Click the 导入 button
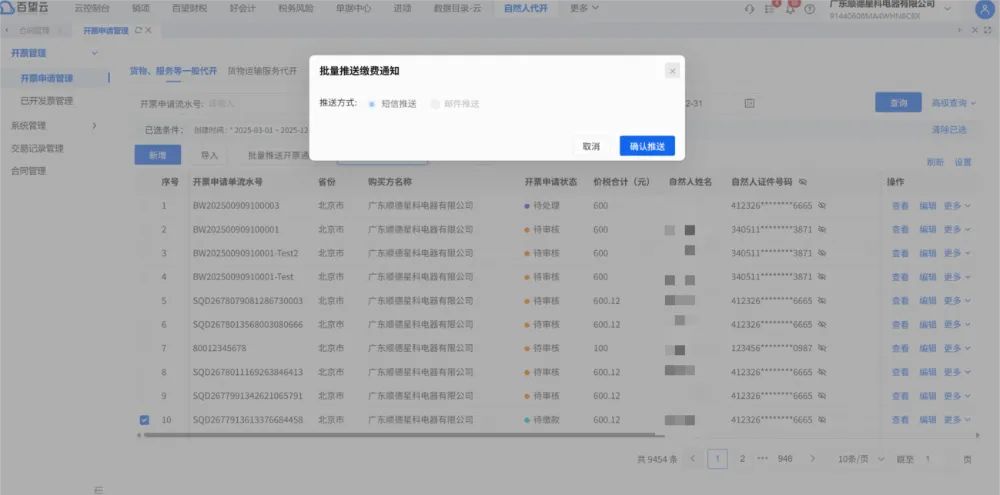Image resolution: width=1000 pixels, height=495 pixels. pyautogui.click(x=209, y=155)
